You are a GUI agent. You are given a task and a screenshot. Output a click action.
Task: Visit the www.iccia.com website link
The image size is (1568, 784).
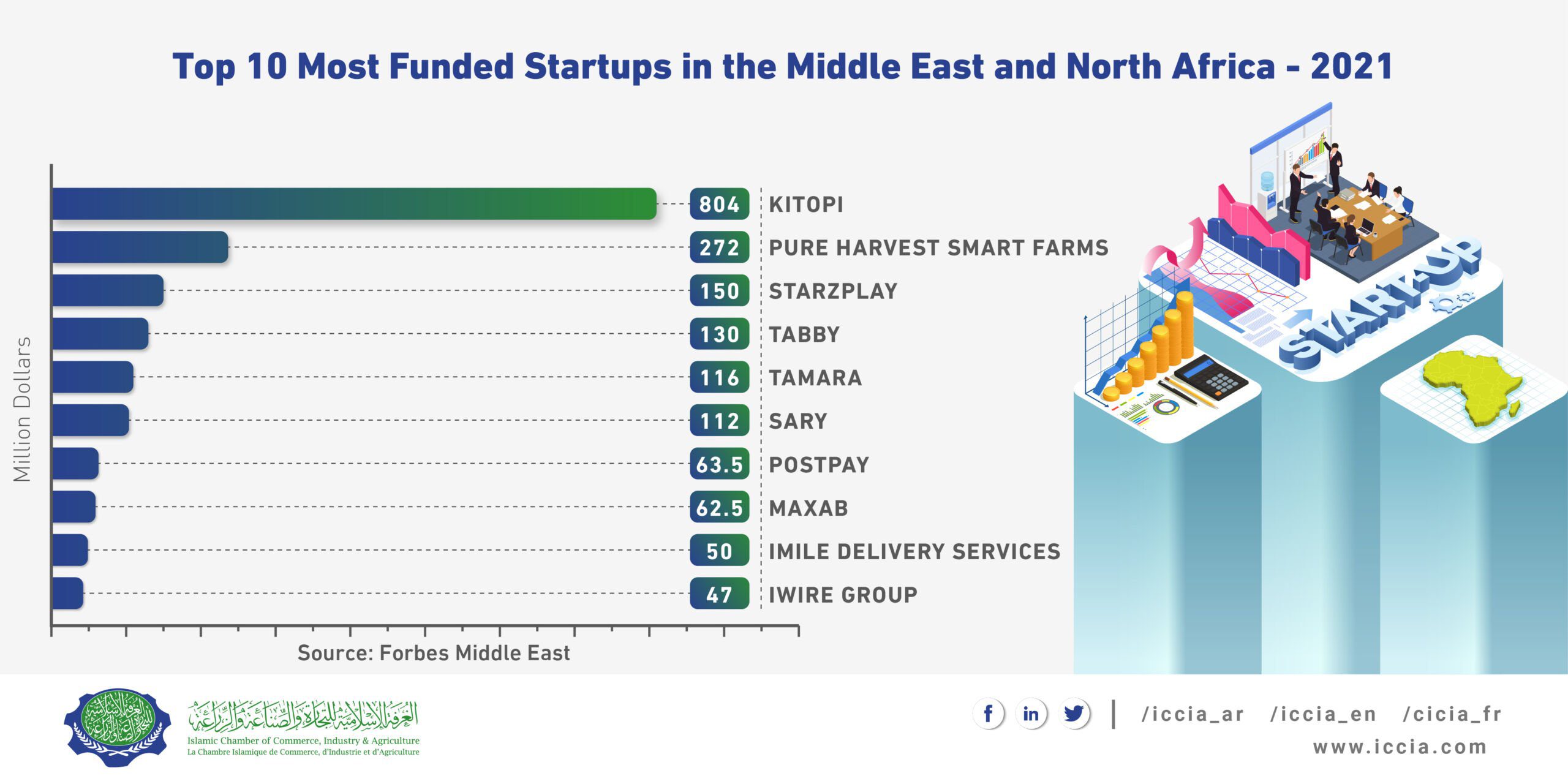[1400, 747]
